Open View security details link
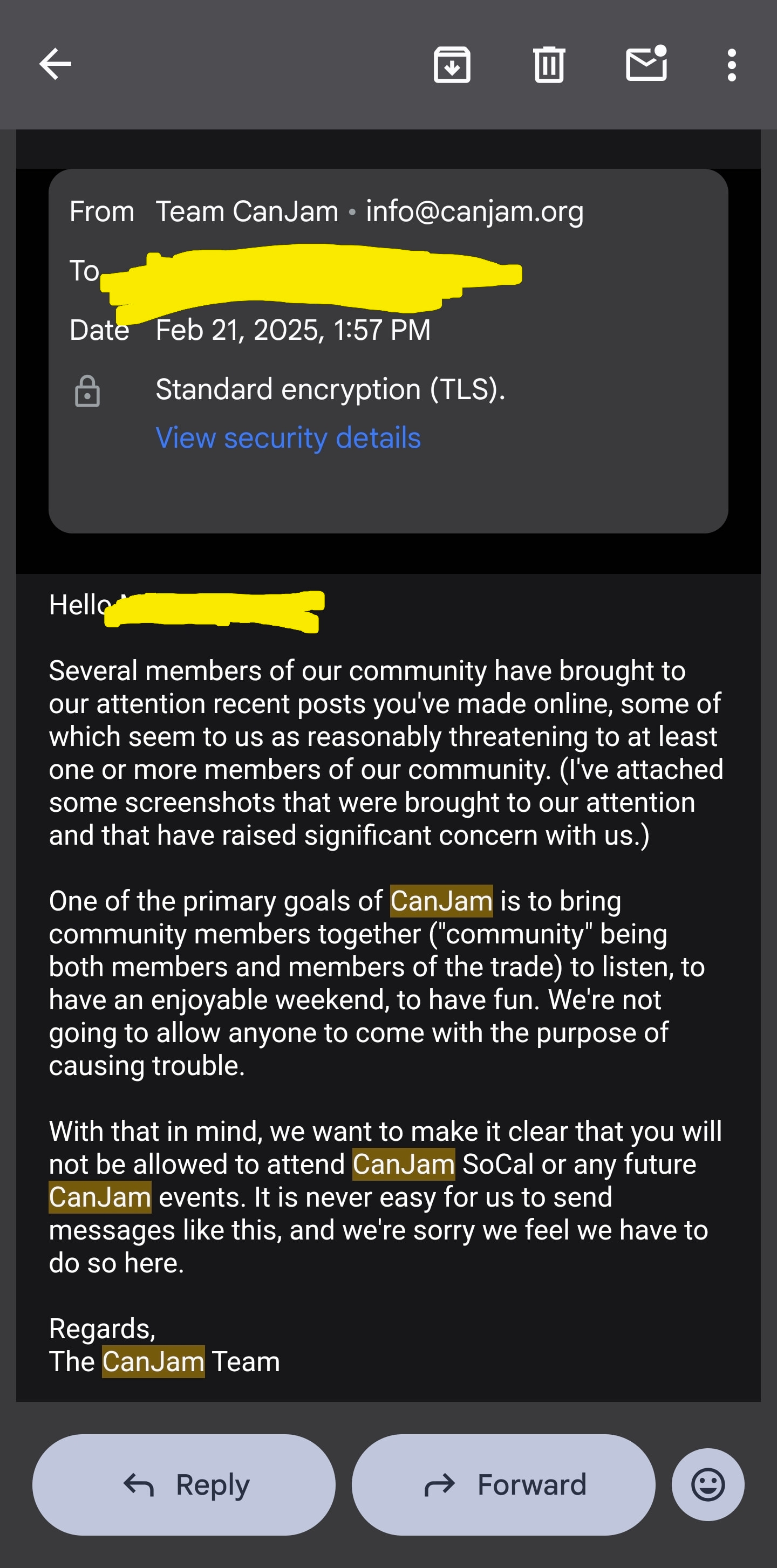The image size is (777, 1568). click(288, 437)
